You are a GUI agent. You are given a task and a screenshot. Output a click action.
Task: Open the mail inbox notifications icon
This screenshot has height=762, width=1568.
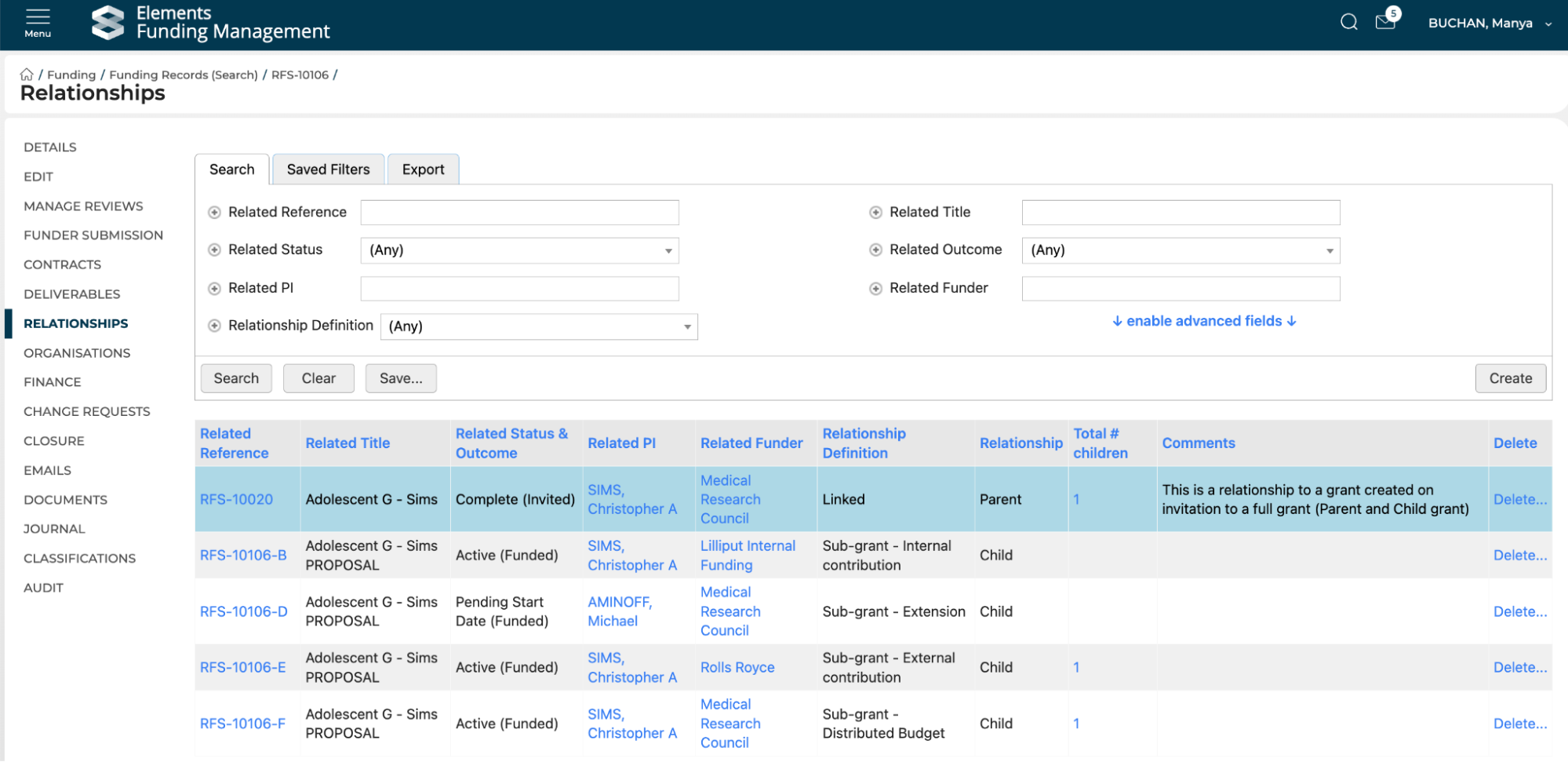pyautogui.click(x=1385, y=22)
